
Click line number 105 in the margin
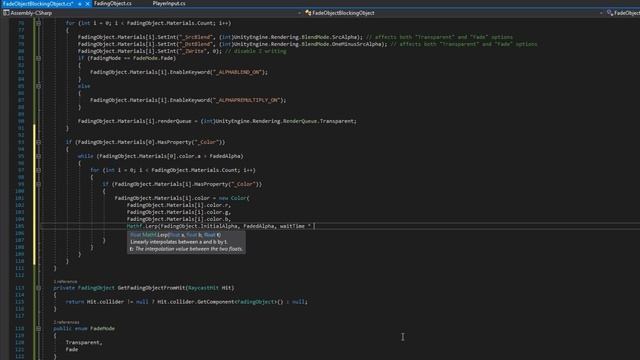(21, 226)
